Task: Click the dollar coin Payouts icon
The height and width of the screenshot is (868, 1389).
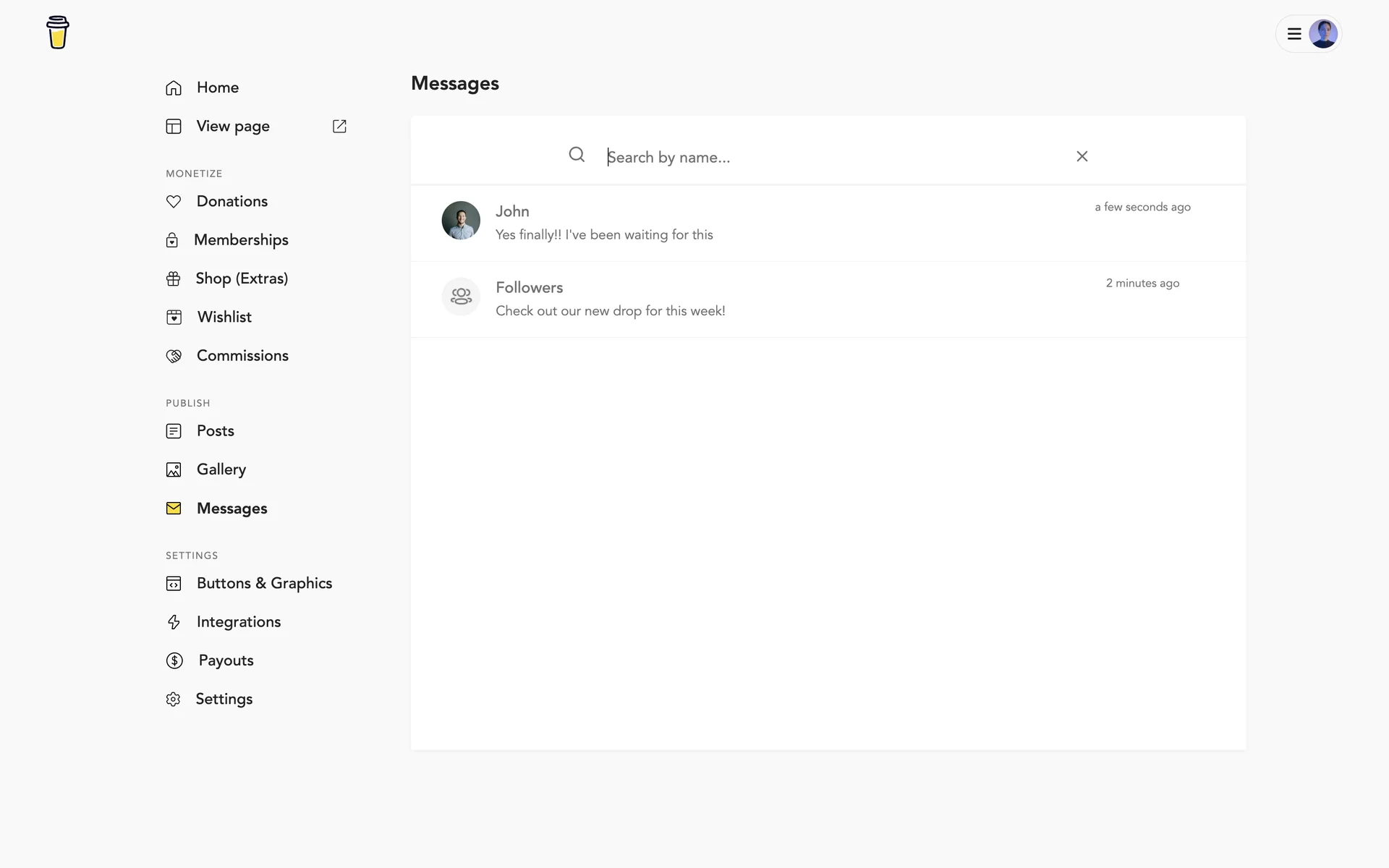Action: point(174,660)
